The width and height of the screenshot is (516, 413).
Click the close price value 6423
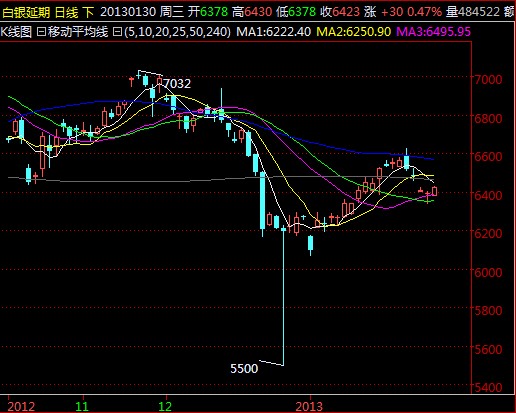point(346,12)
